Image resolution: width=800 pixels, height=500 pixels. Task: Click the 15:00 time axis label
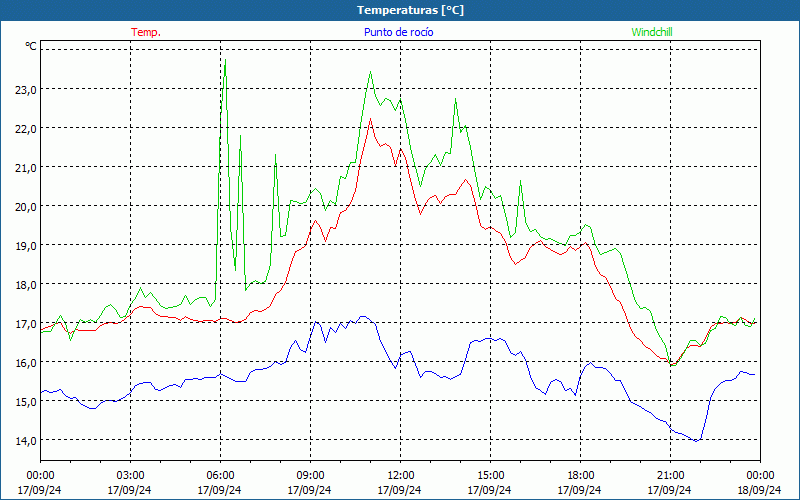490,475
